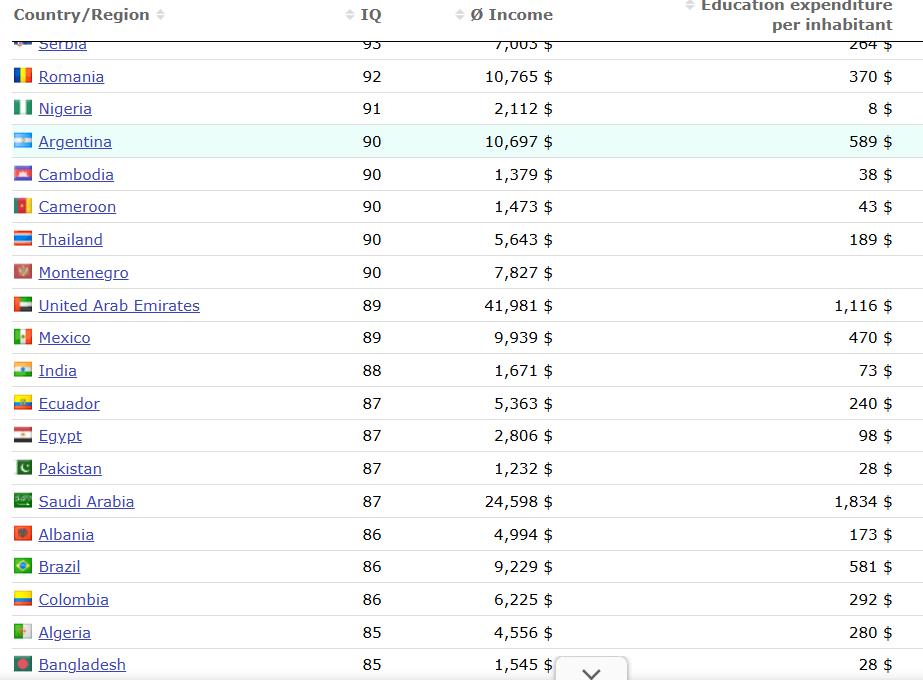
Task: Select India's IQ value 88
Action: click(x=372, y=371)
